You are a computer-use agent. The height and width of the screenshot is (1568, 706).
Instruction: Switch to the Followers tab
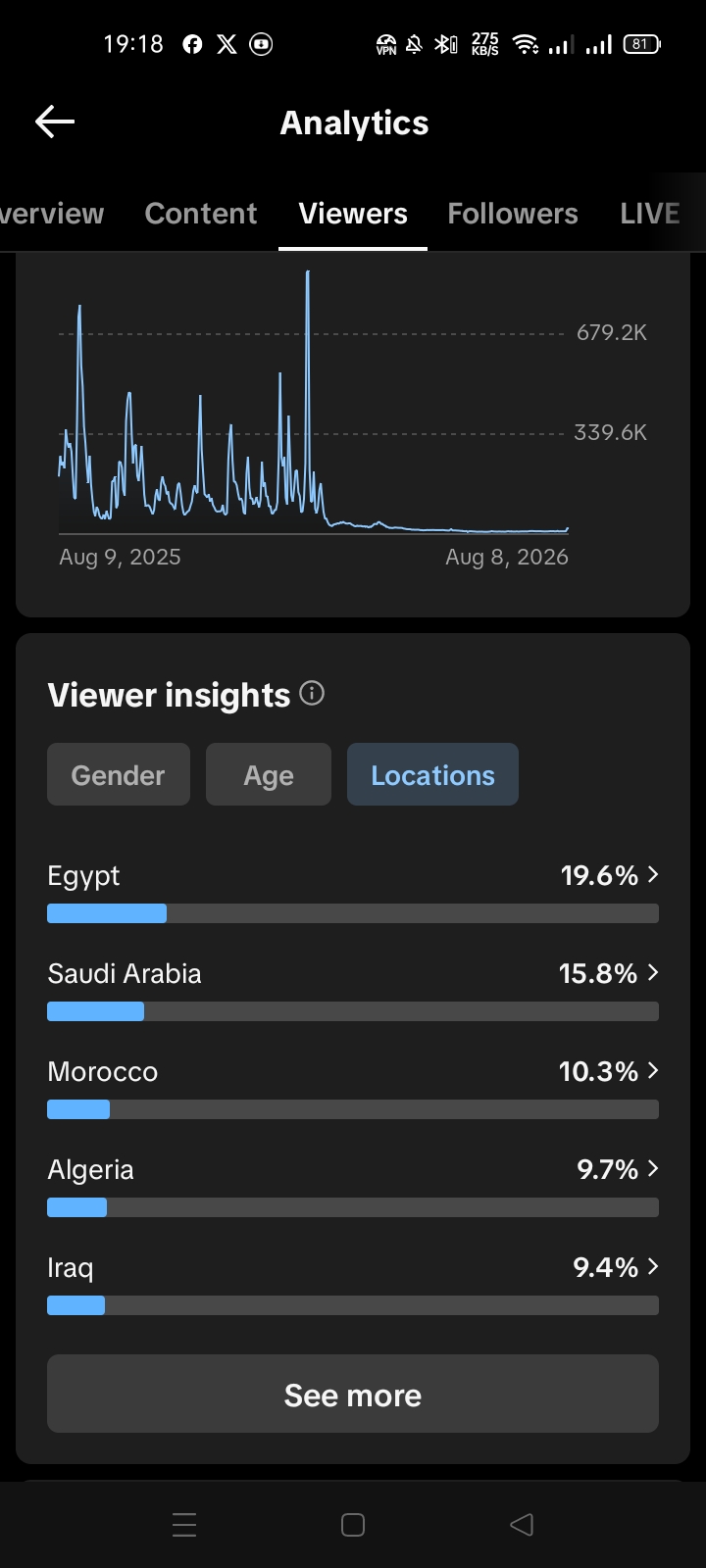point(513,214)
